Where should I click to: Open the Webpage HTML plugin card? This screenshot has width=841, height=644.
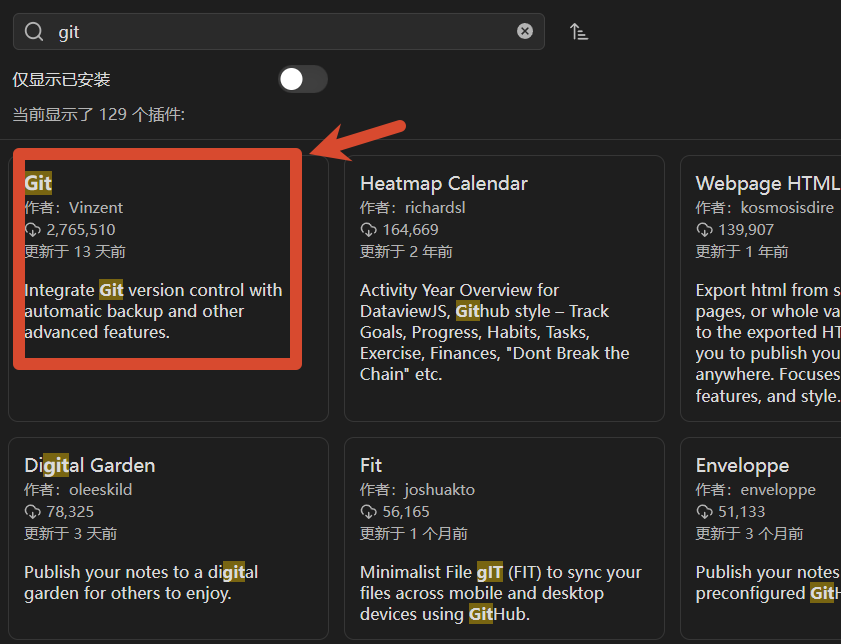tap(761, 288)
